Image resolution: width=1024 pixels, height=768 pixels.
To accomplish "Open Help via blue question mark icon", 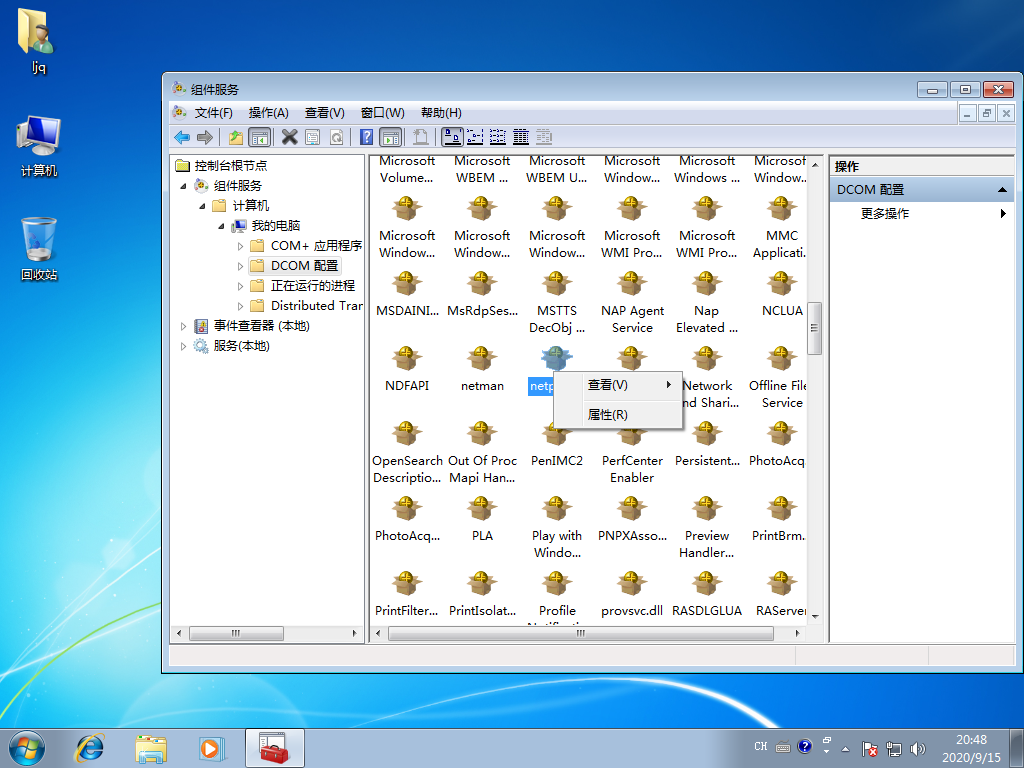I will (367, 137).
